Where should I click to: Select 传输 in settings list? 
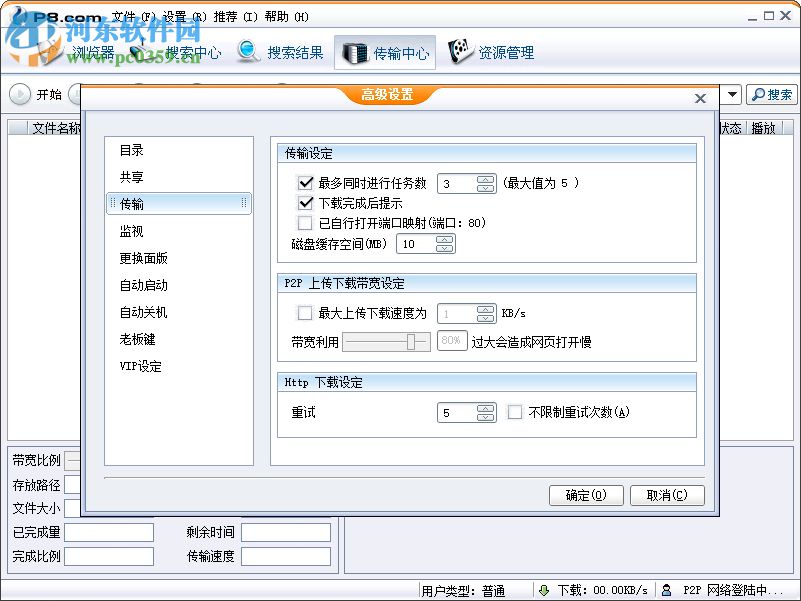(x=179, y=204)
